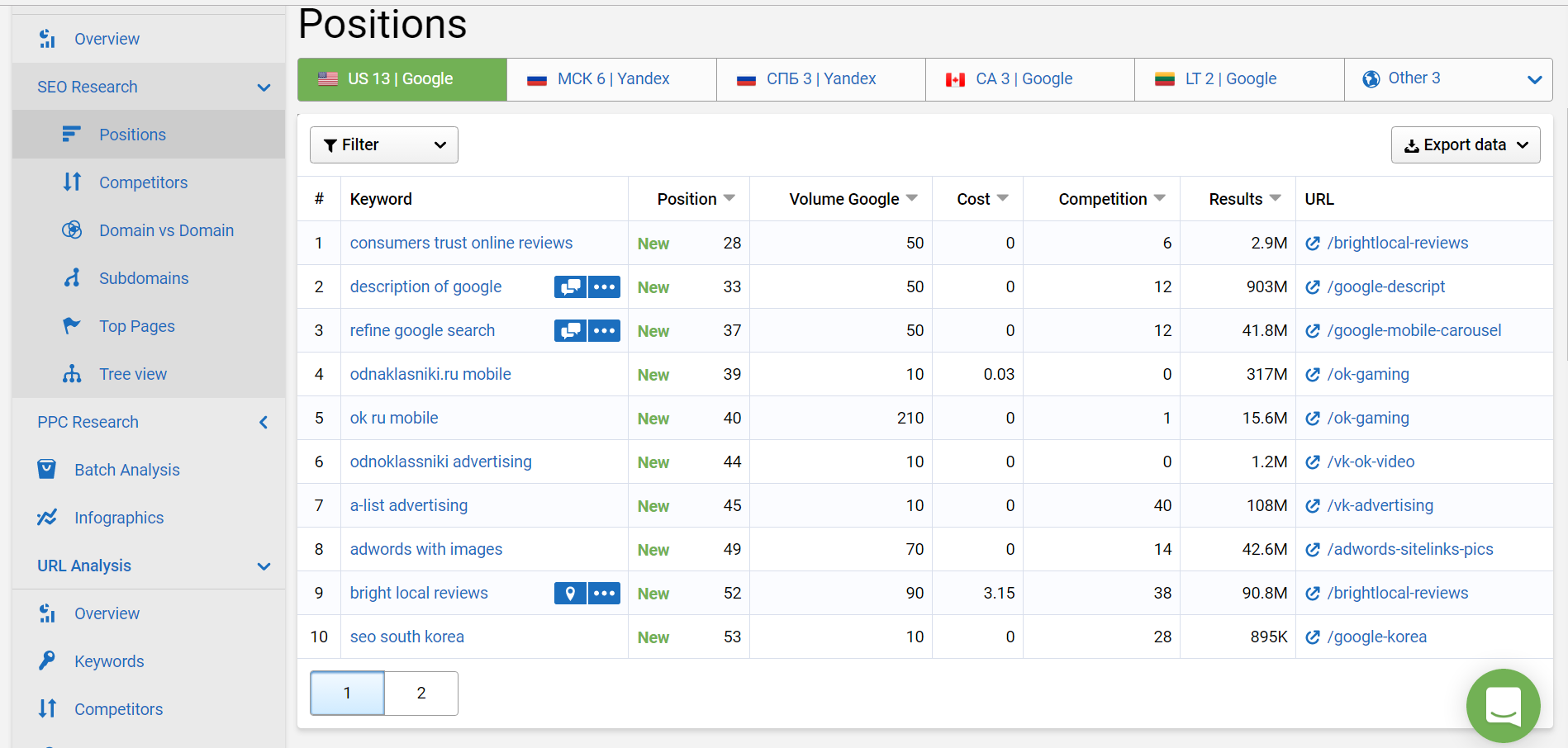
Task: Click the globe icon on Other 3 tab
Action: pos(1371,79)
